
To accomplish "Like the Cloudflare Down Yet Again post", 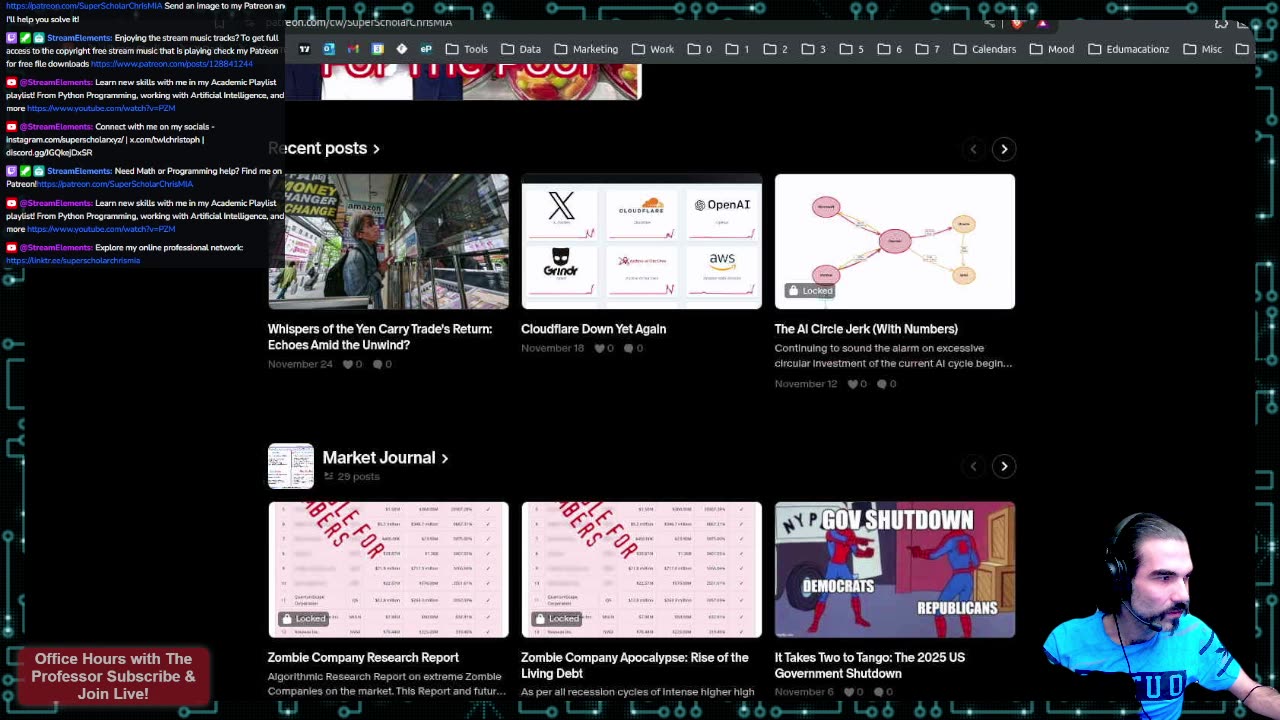I will click(x=604, y=348).
